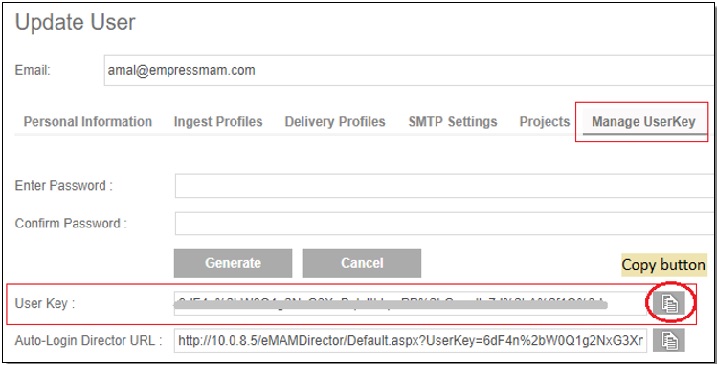
Task: Open the Projects tab
Action: click(545, 122)
